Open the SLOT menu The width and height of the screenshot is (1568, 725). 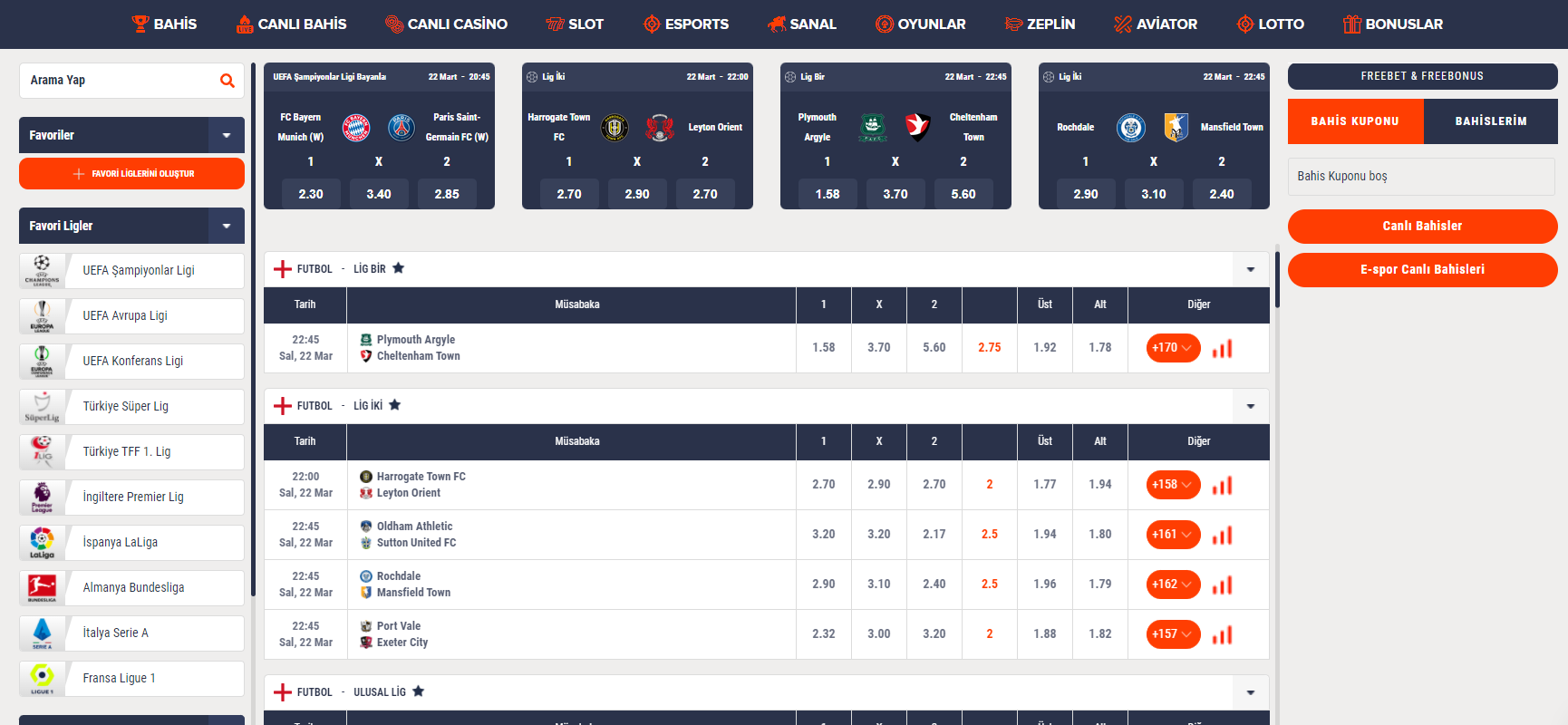pos(575,24)
